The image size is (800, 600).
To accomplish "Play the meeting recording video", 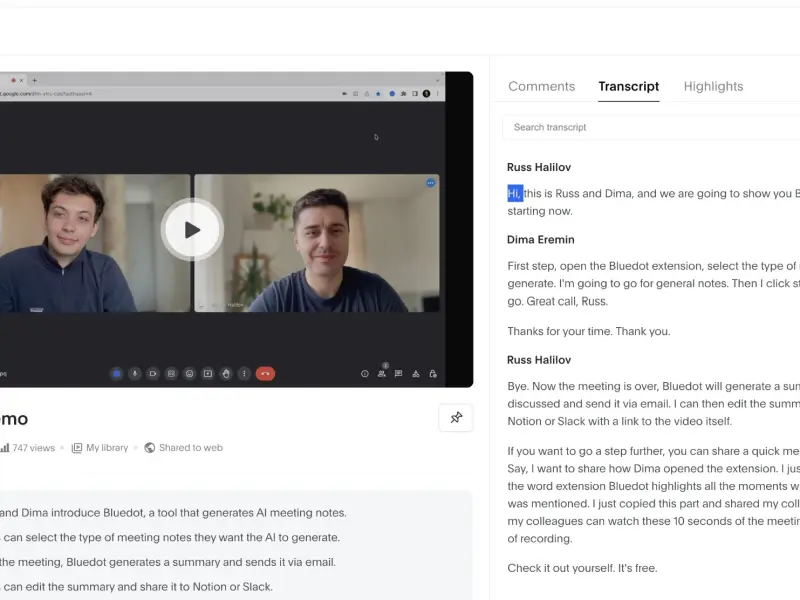I will (192, 230).
